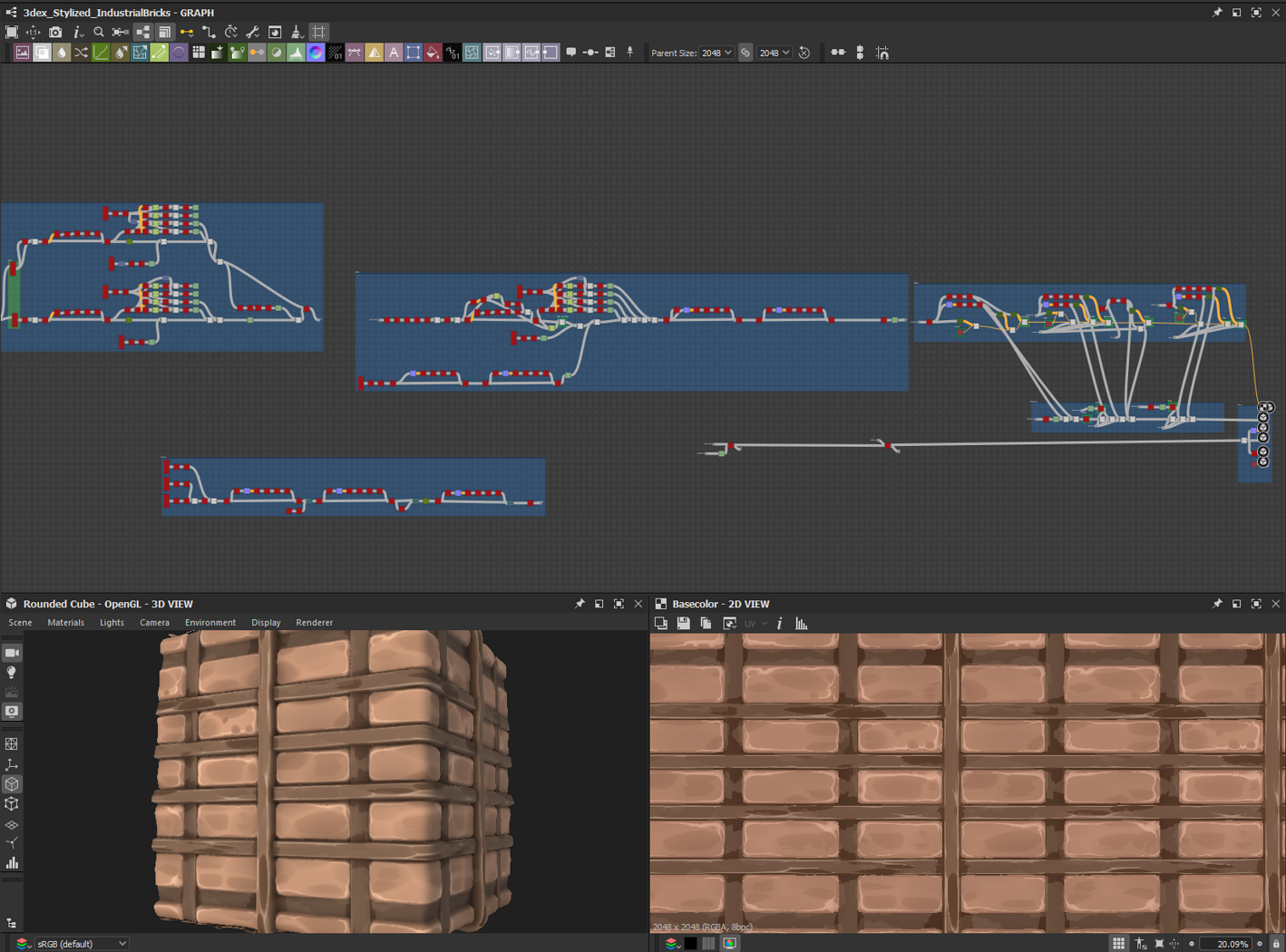Viewport: 1286px width, 952px height.
Task: Open the Materials menu in 3D view
Action: (65, 623)
